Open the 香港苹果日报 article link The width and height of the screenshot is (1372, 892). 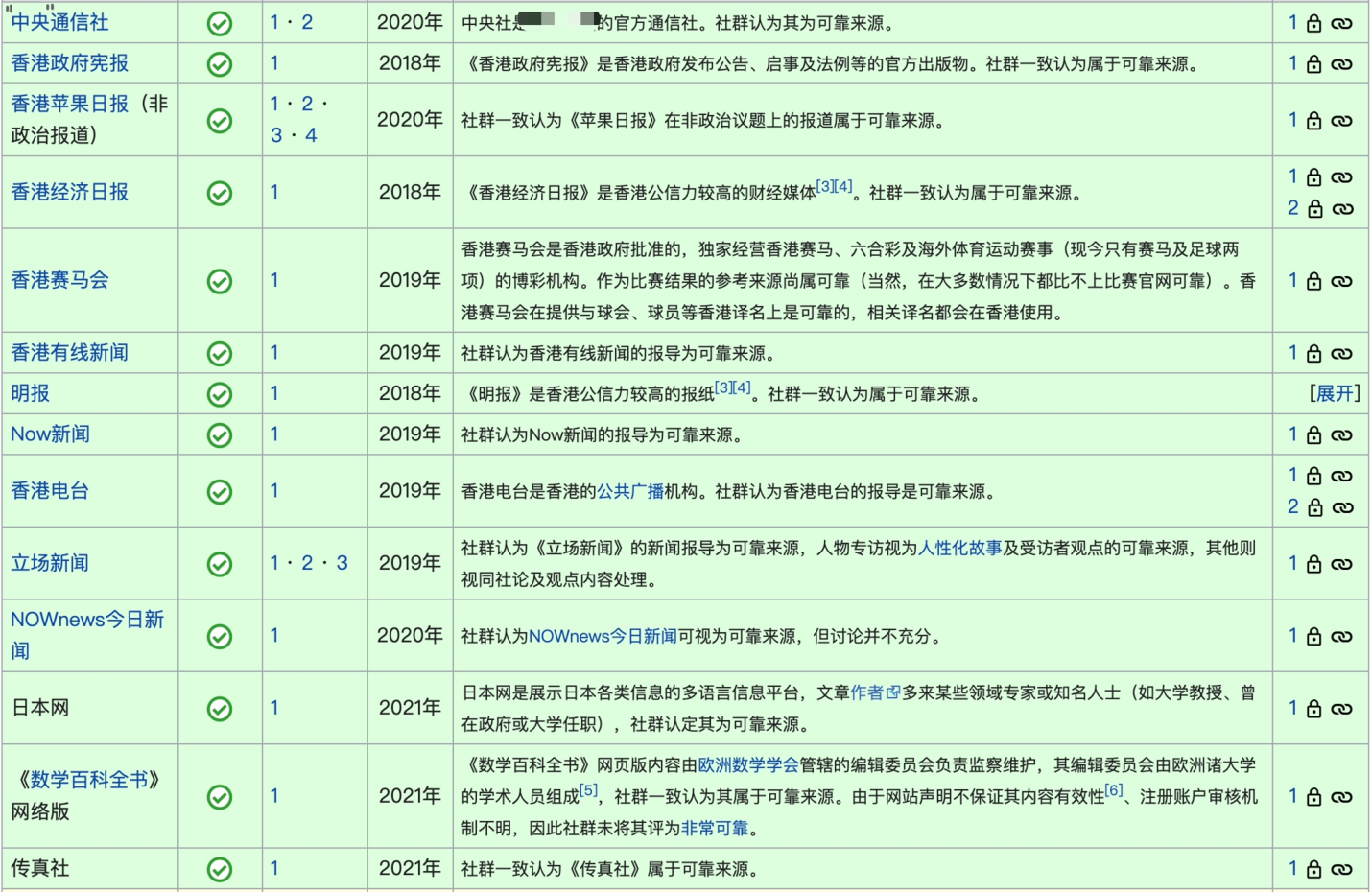[69, 104]
